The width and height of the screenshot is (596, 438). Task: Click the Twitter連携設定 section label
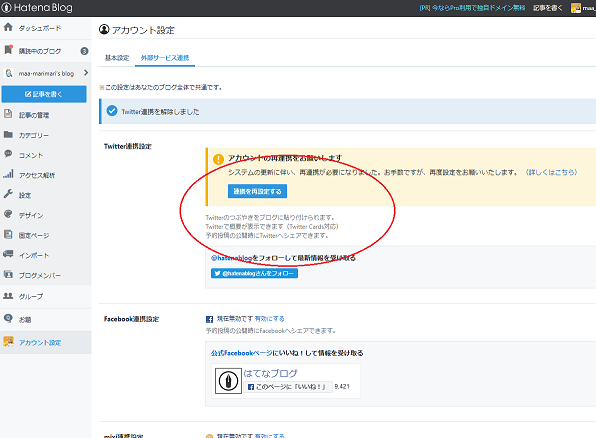pyautogui.click(x=128, y=146)
